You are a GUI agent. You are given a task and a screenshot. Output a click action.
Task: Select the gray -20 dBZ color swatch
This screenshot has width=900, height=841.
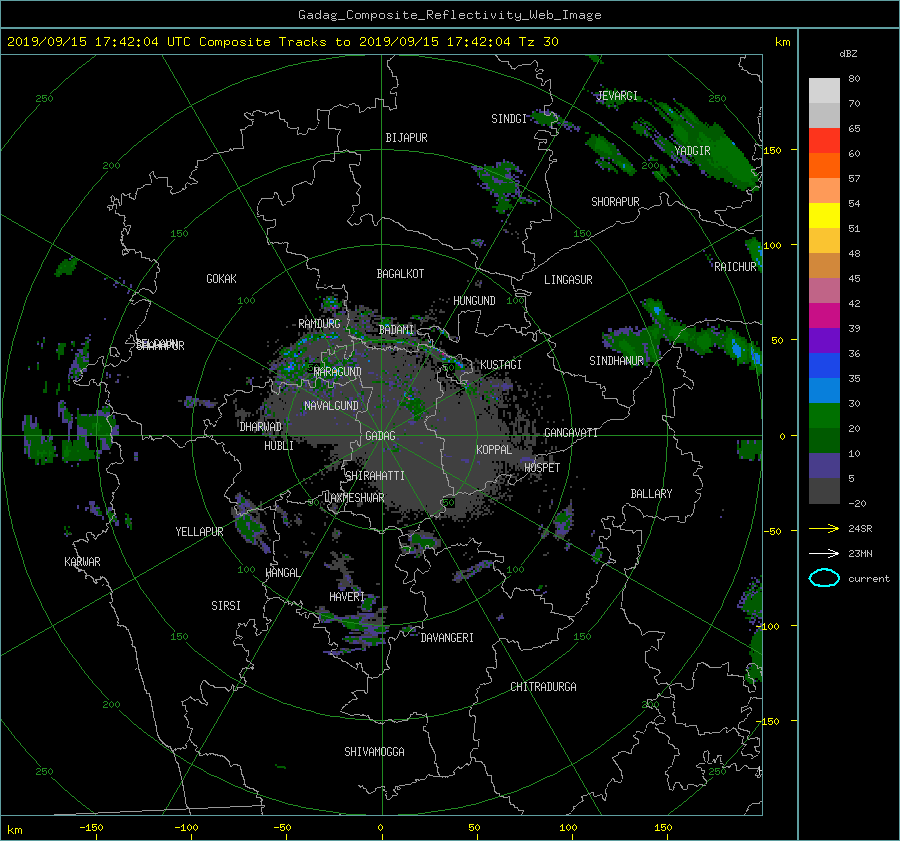(x=824, y=491)
